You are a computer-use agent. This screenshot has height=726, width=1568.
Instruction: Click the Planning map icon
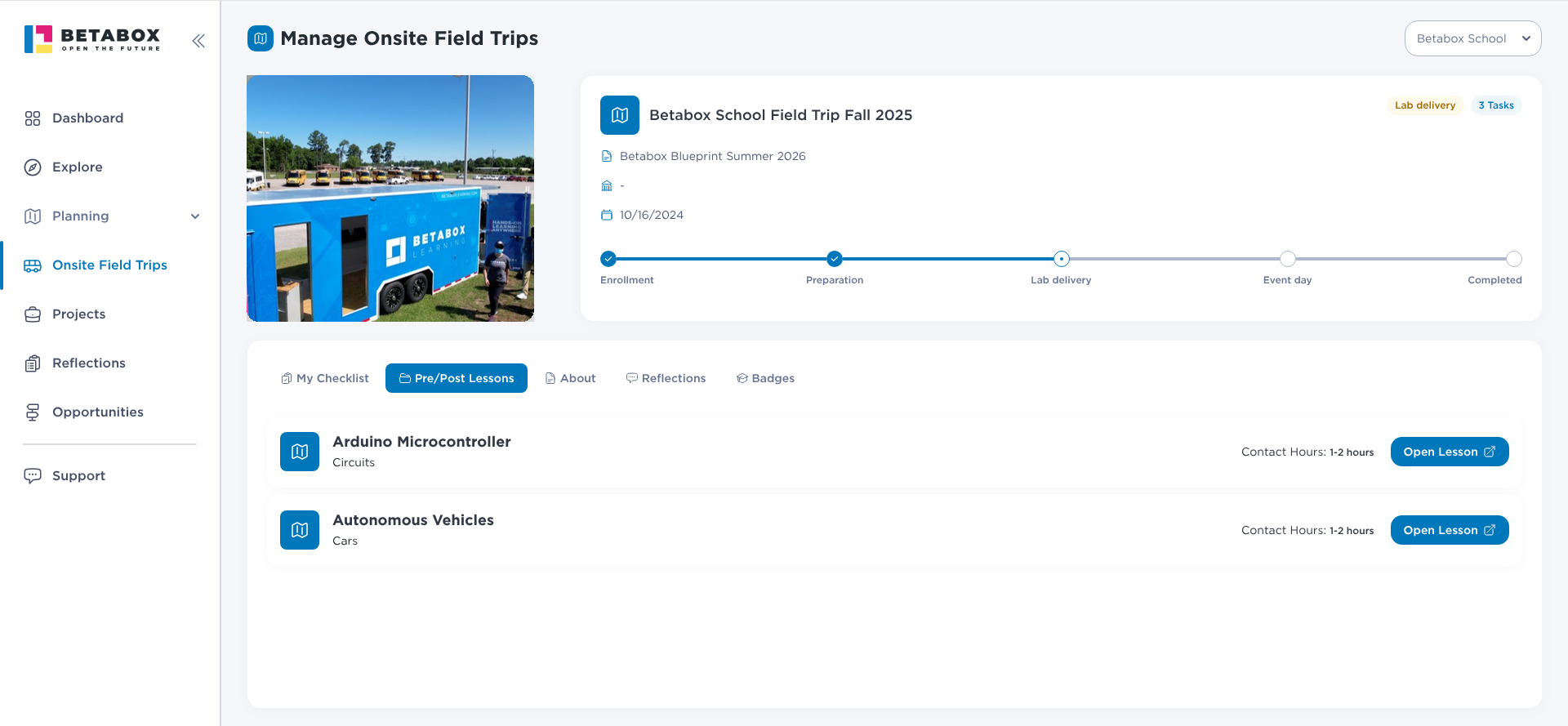[33, 216]
